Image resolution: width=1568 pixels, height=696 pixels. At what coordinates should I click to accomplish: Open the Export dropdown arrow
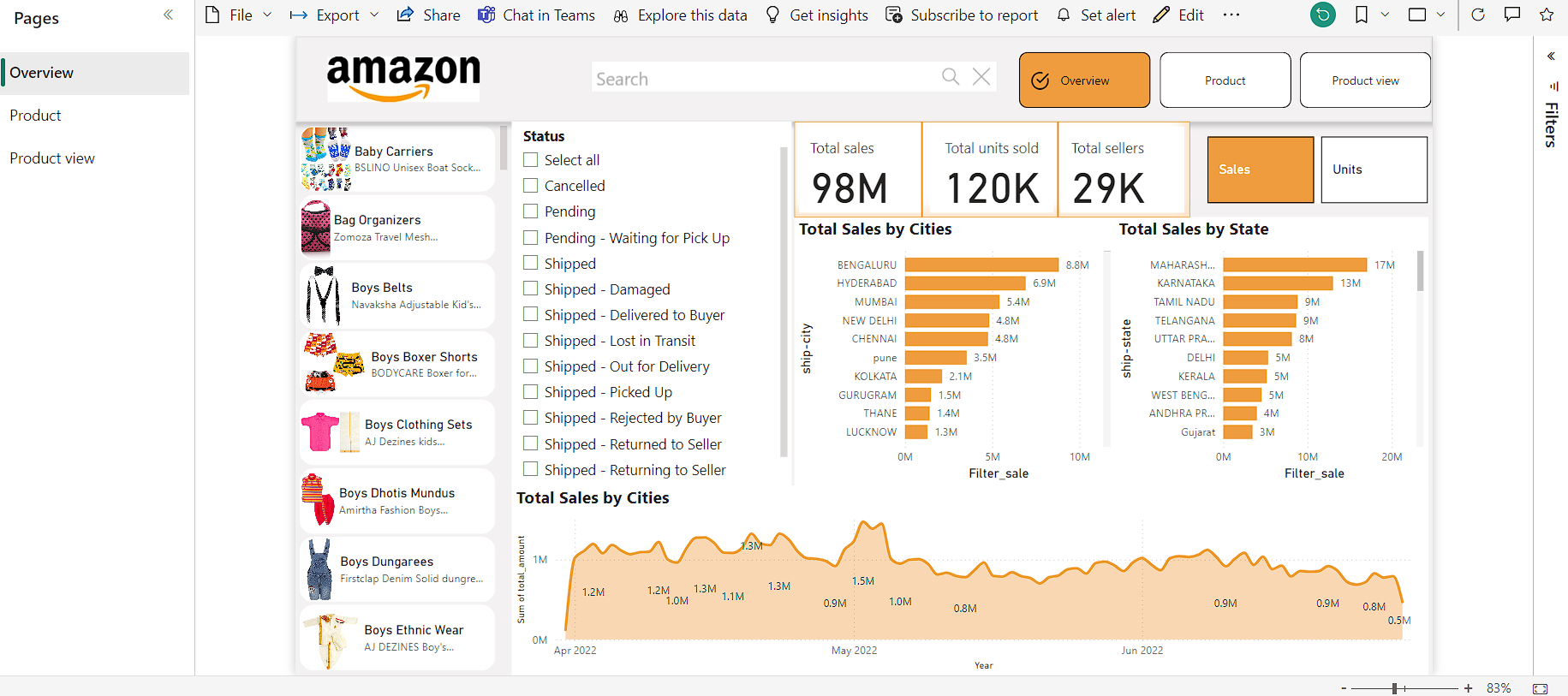[374, 15]
